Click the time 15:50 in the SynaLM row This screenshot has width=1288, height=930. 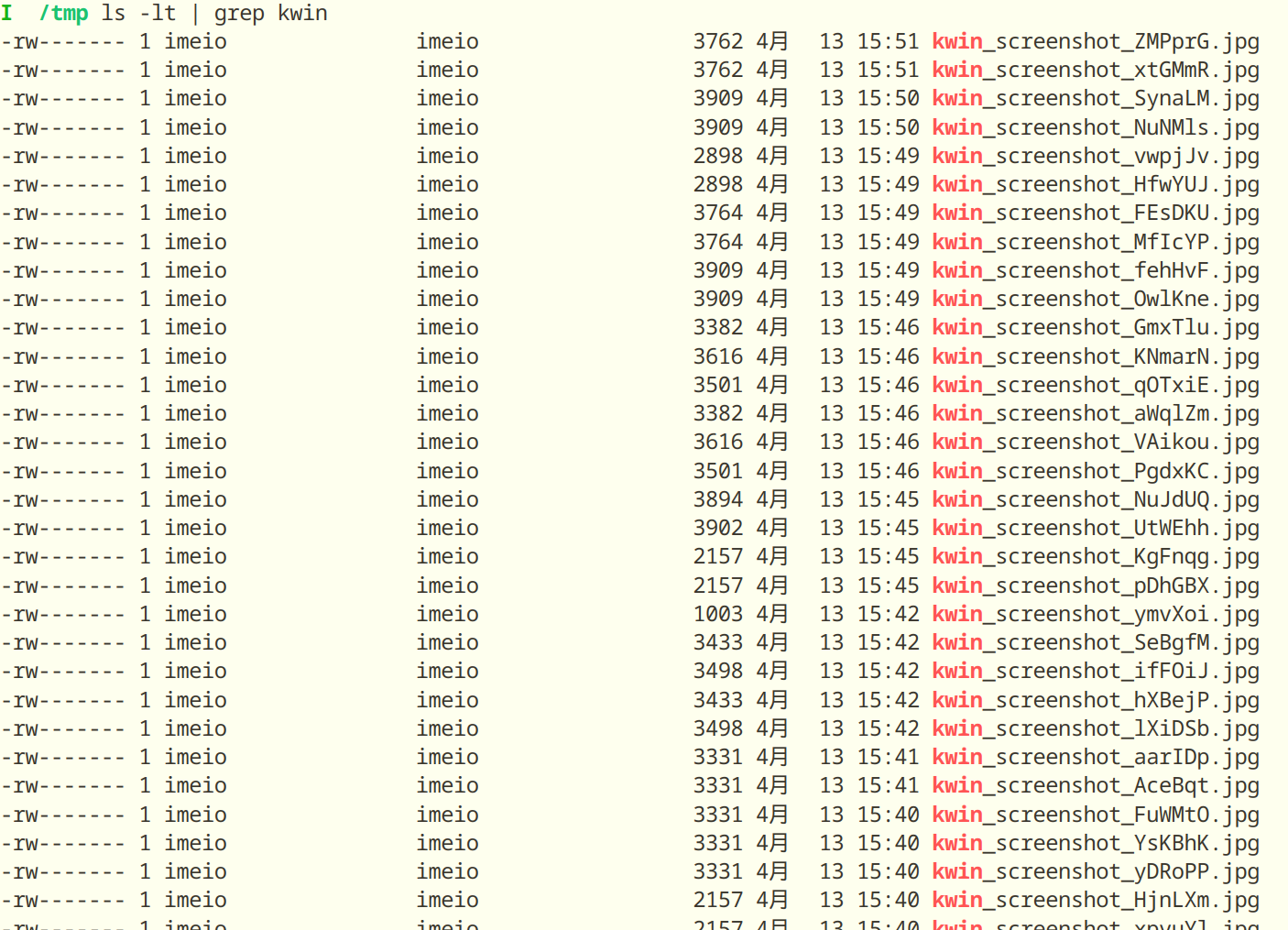tap(888, 99)
